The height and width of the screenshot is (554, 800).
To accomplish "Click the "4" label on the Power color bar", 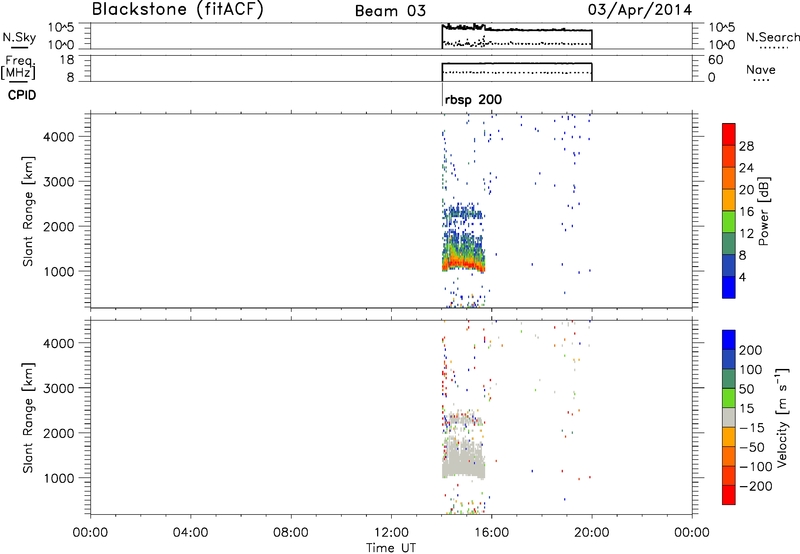I will (743, 277).
